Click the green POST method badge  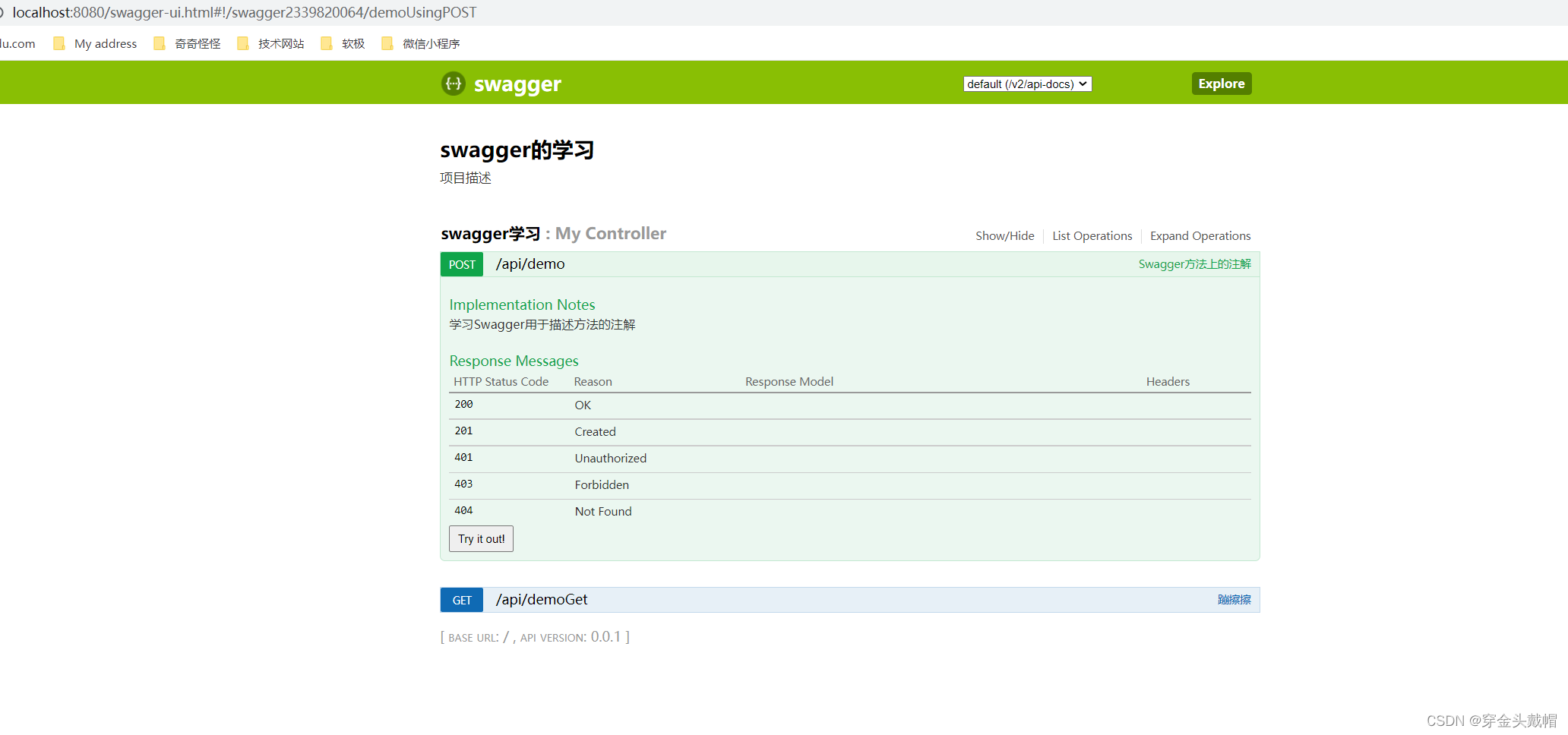(x=461, y=264)
